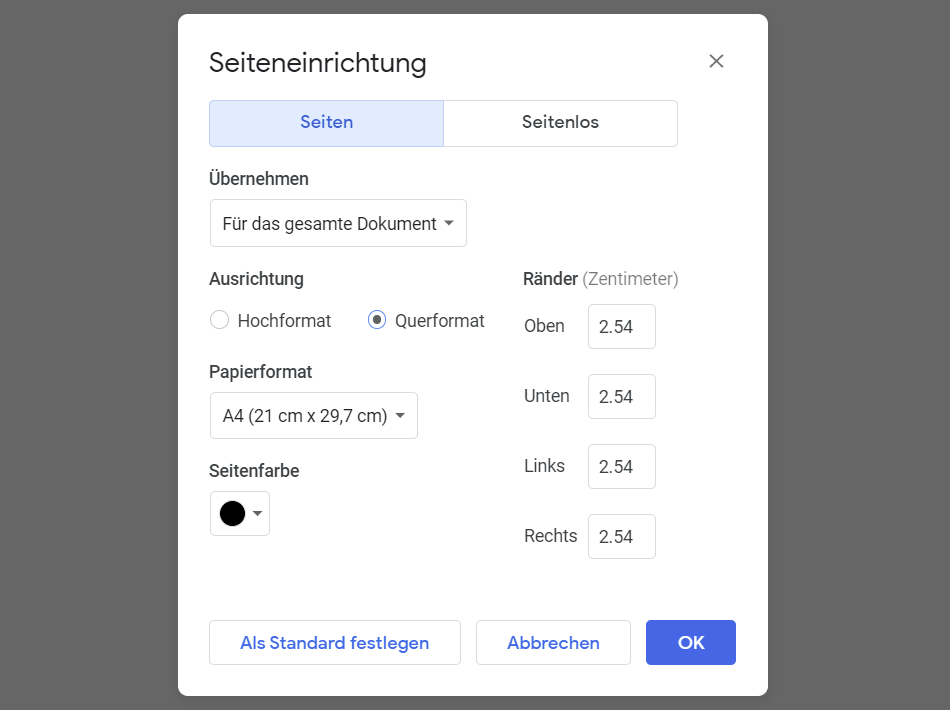
Task: Click the Papierformat label
Action: click(x=261, y=371)
